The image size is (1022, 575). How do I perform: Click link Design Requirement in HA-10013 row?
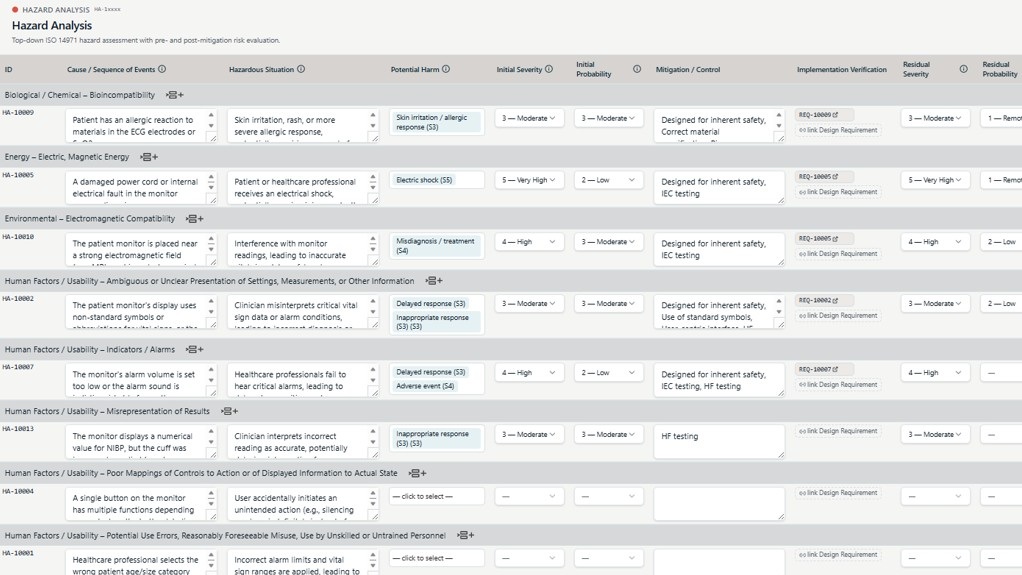(x=838, y=431)
